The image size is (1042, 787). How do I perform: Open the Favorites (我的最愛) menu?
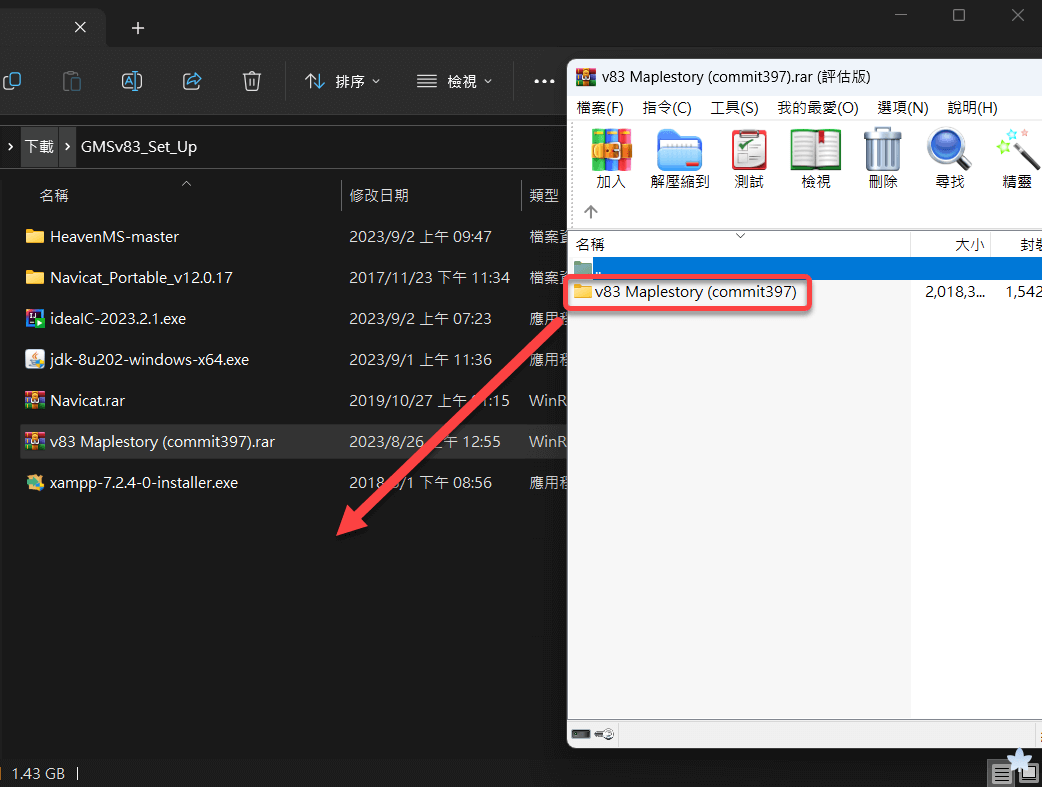pyautogui.click(x=817, y=108)
